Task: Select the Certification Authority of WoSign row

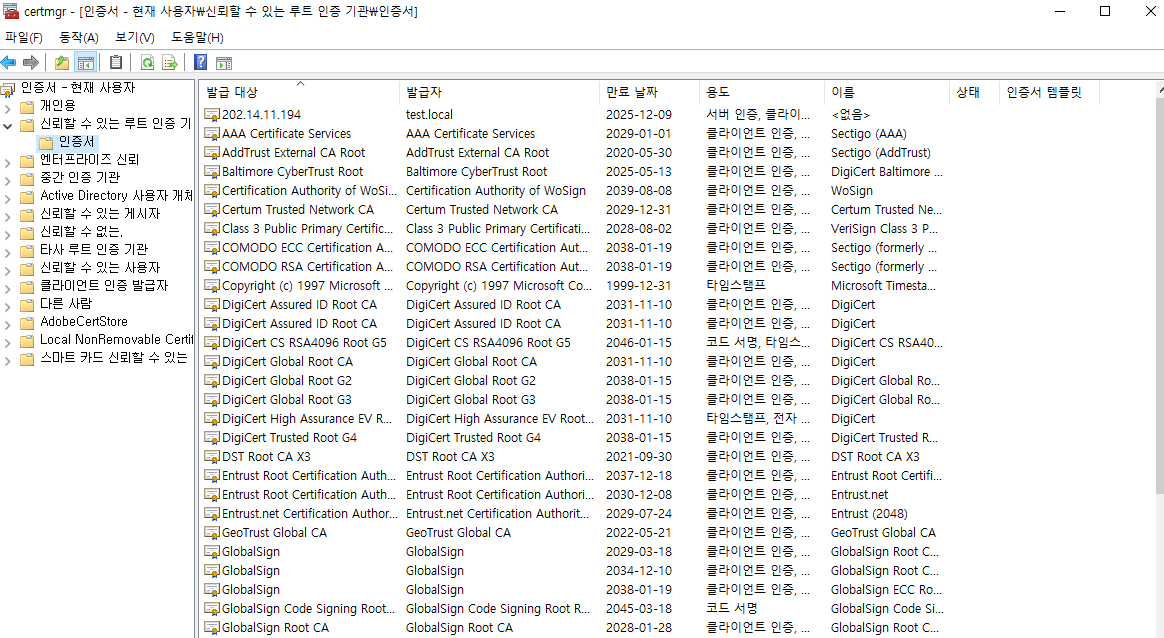Action: click(573, 191)
